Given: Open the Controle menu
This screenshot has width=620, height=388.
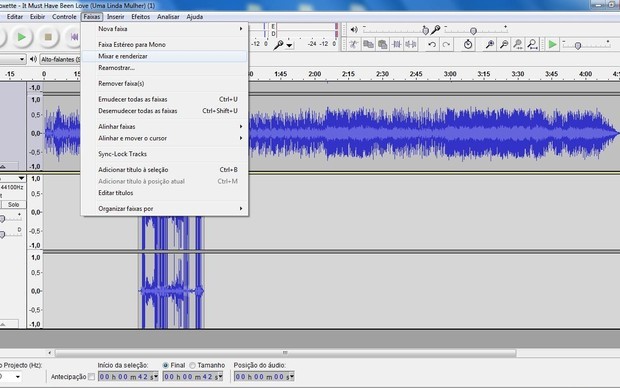Looking at the screenshot, I should click(64, 17).
